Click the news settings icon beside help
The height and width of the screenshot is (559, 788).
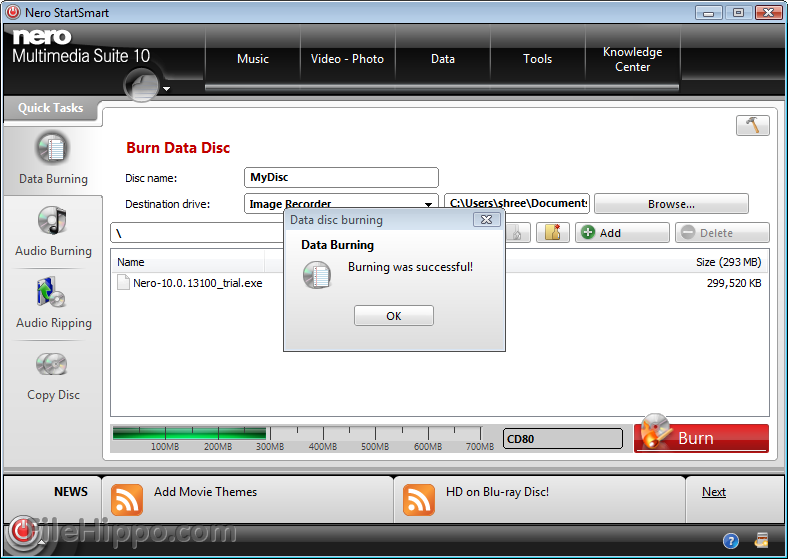(761, 540)
